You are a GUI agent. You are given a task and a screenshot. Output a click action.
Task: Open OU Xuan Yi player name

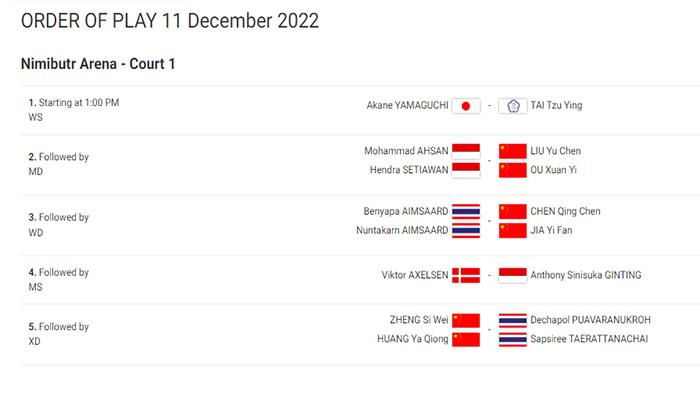click(x=555, y=169)
